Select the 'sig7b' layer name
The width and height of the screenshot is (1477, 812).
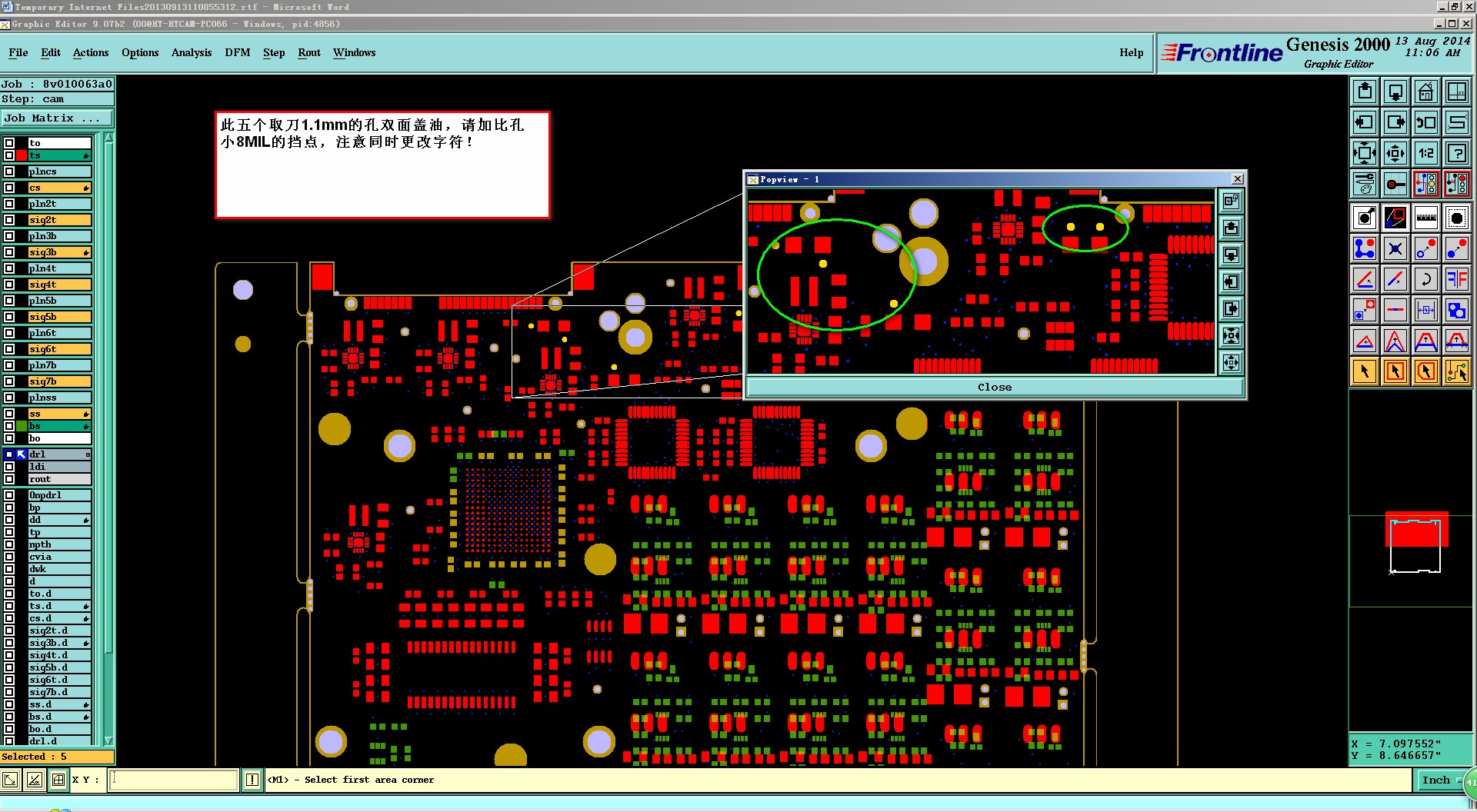[x=60, y=381]
